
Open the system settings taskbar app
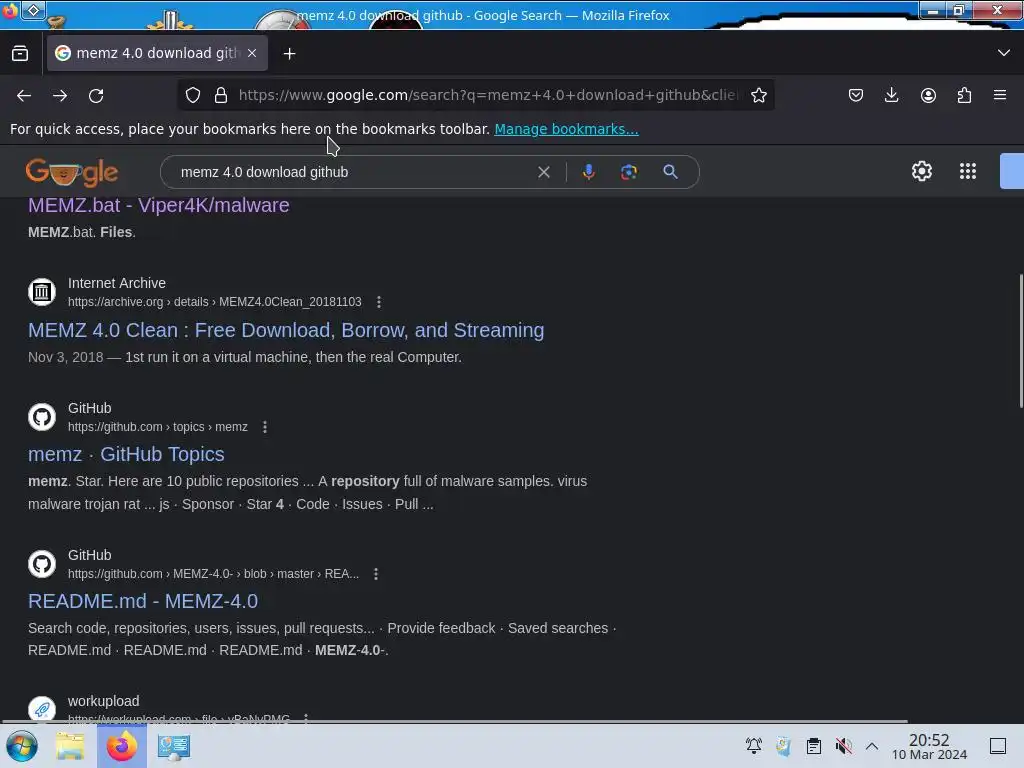coord(174,746)
